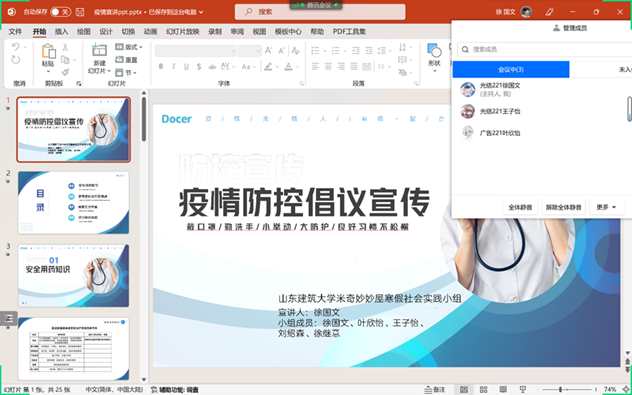Open the Design ribbon tab

[x=106, y=31]
